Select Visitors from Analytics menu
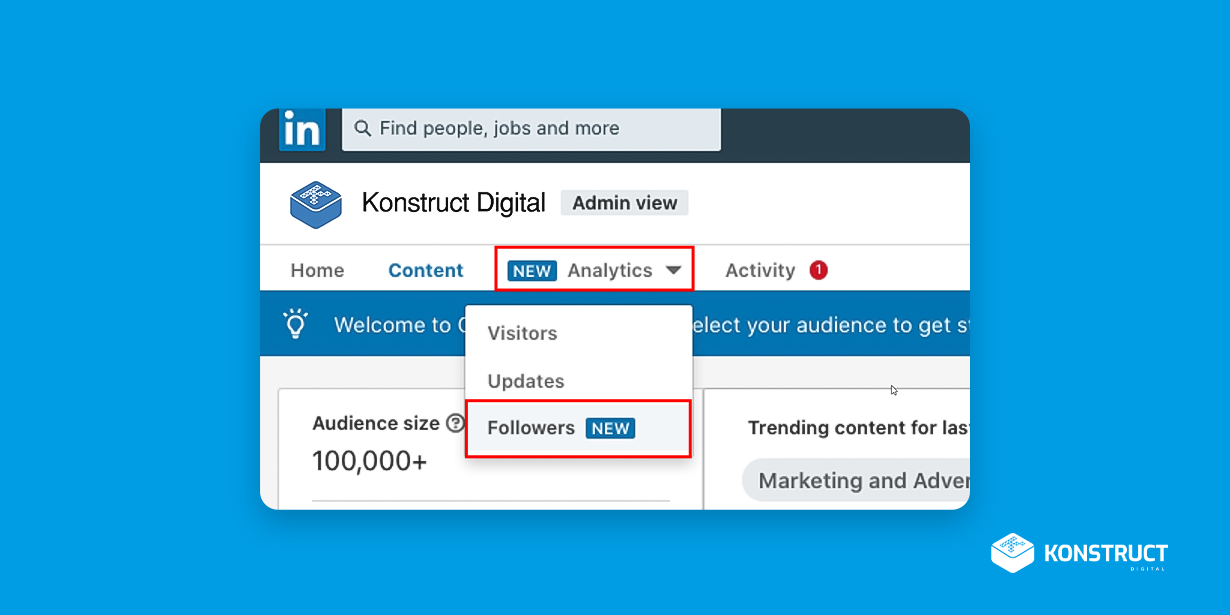The height and width of the screenshot is (615, 1230). [579, 333]
